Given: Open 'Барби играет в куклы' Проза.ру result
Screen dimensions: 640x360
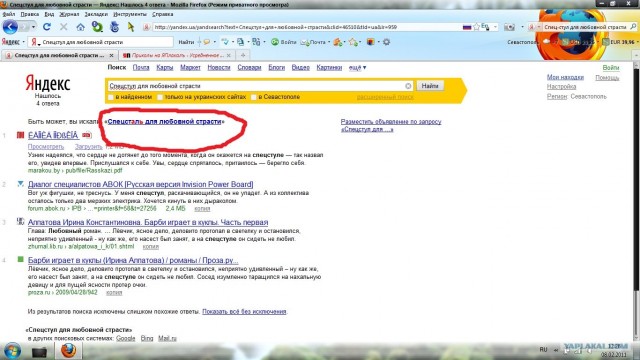Looking at the screenshot, I should (133, 260).
